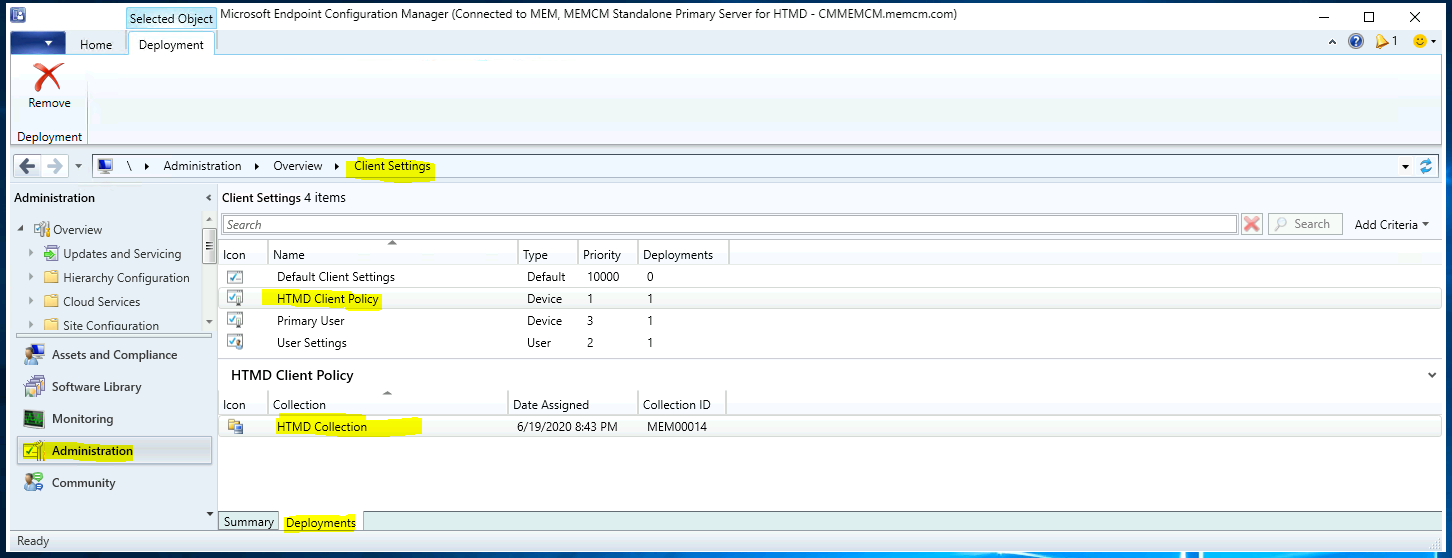This screenshot has width=1452, height=558.
Task: Click the Search input field
Action: (729, 224)
